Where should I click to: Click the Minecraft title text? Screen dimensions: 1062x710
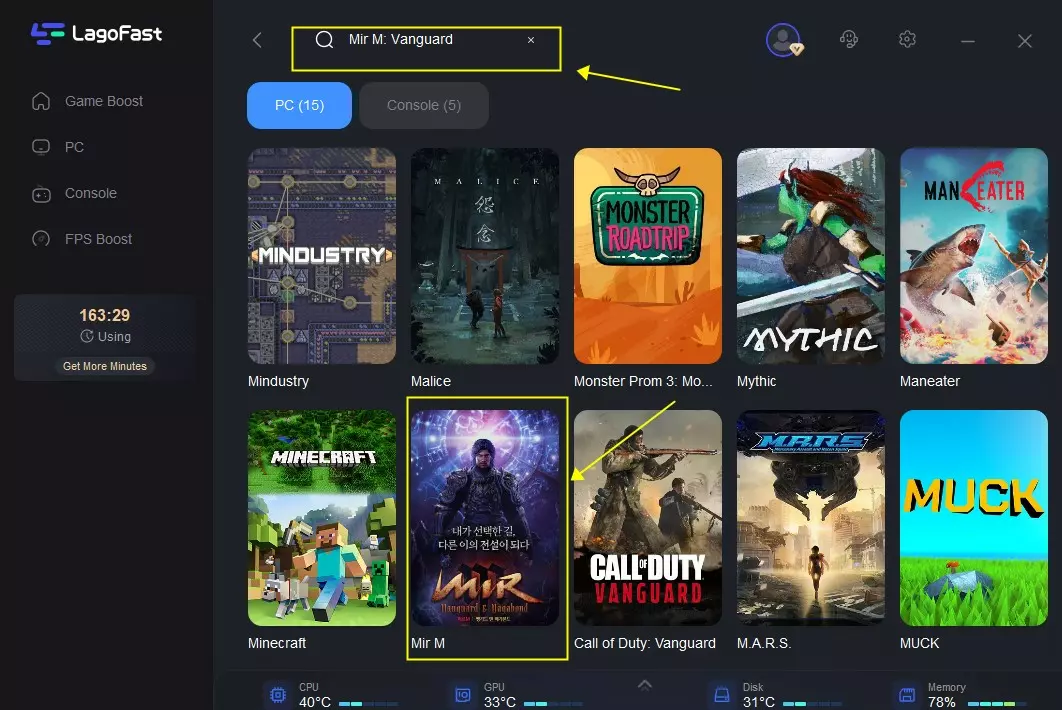(x=277, y=643)
